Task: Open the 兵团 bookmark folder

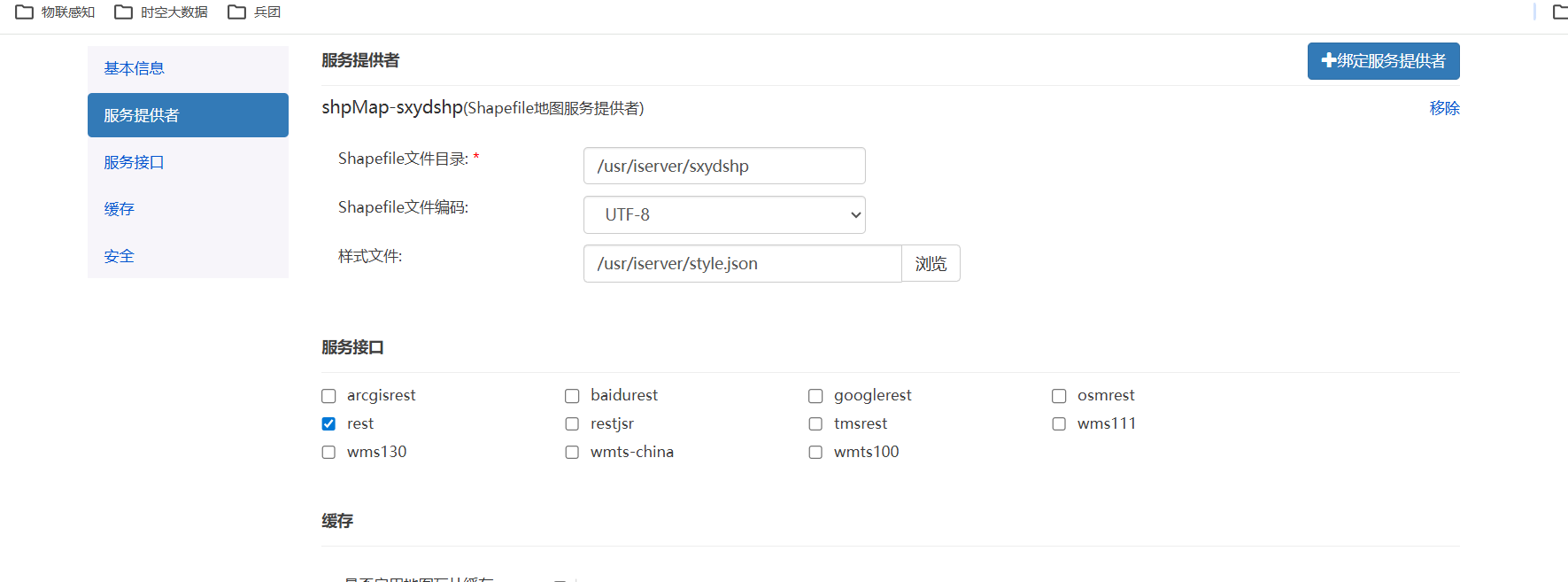Action: tap(255, 12)
